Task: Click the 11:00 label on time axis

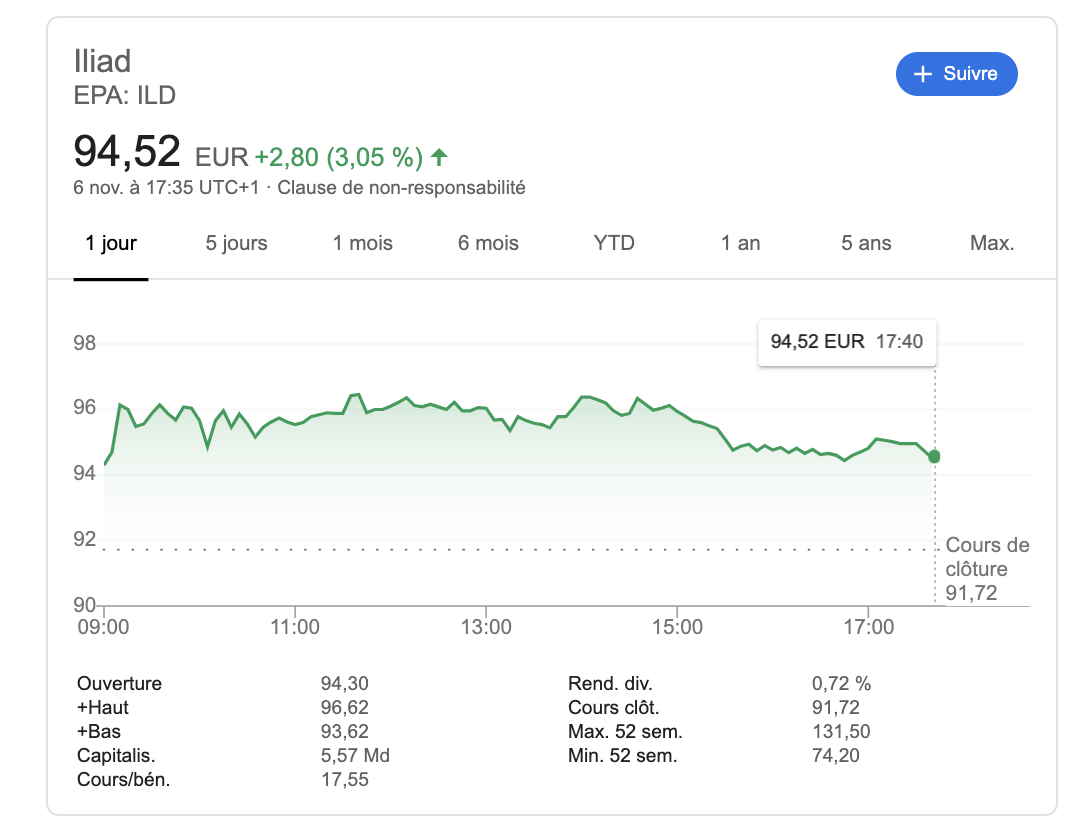Action: click(295, 627)
